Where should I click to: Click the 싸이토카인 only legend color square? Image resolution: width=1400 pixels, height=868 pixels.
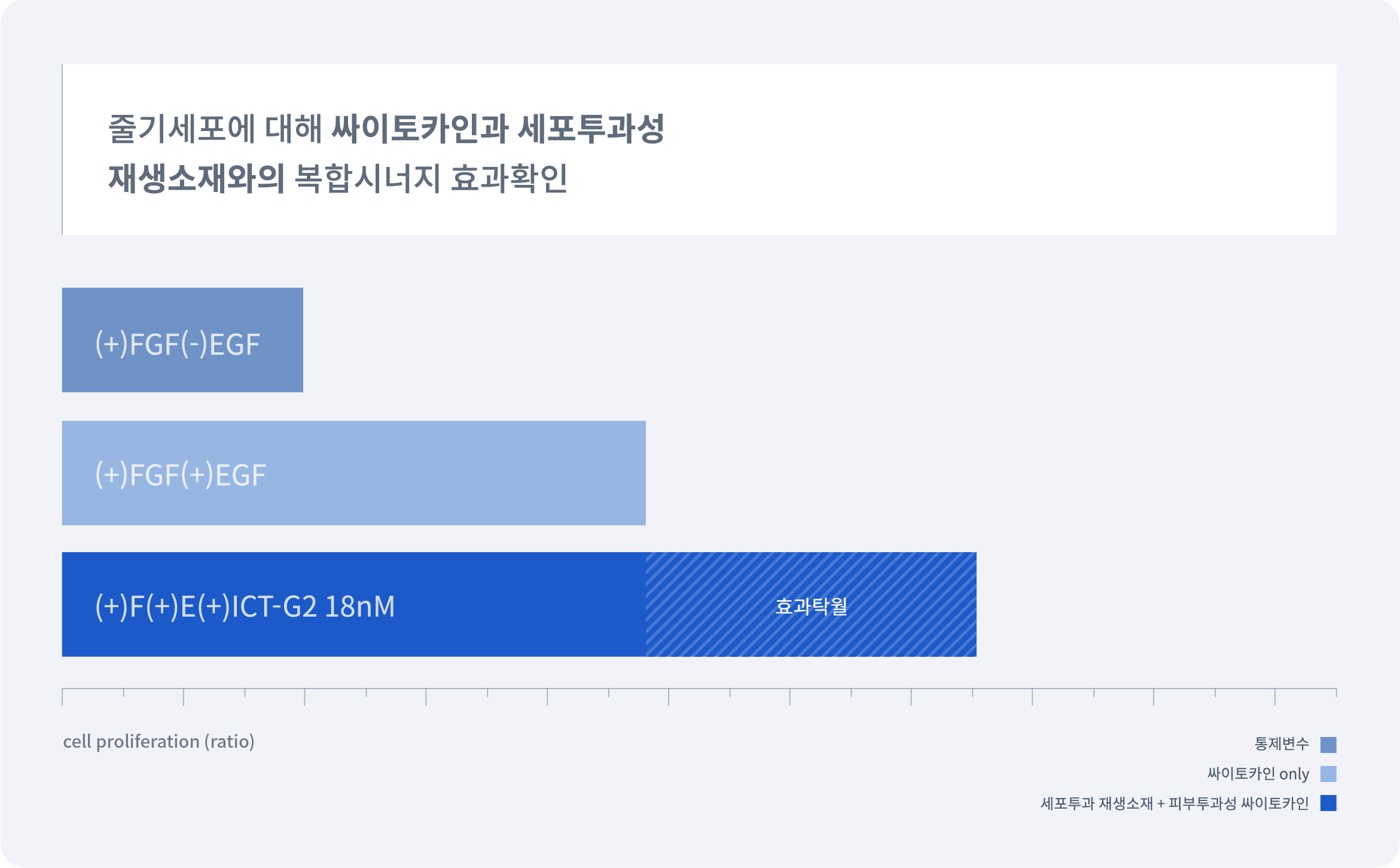point(1328,774)
